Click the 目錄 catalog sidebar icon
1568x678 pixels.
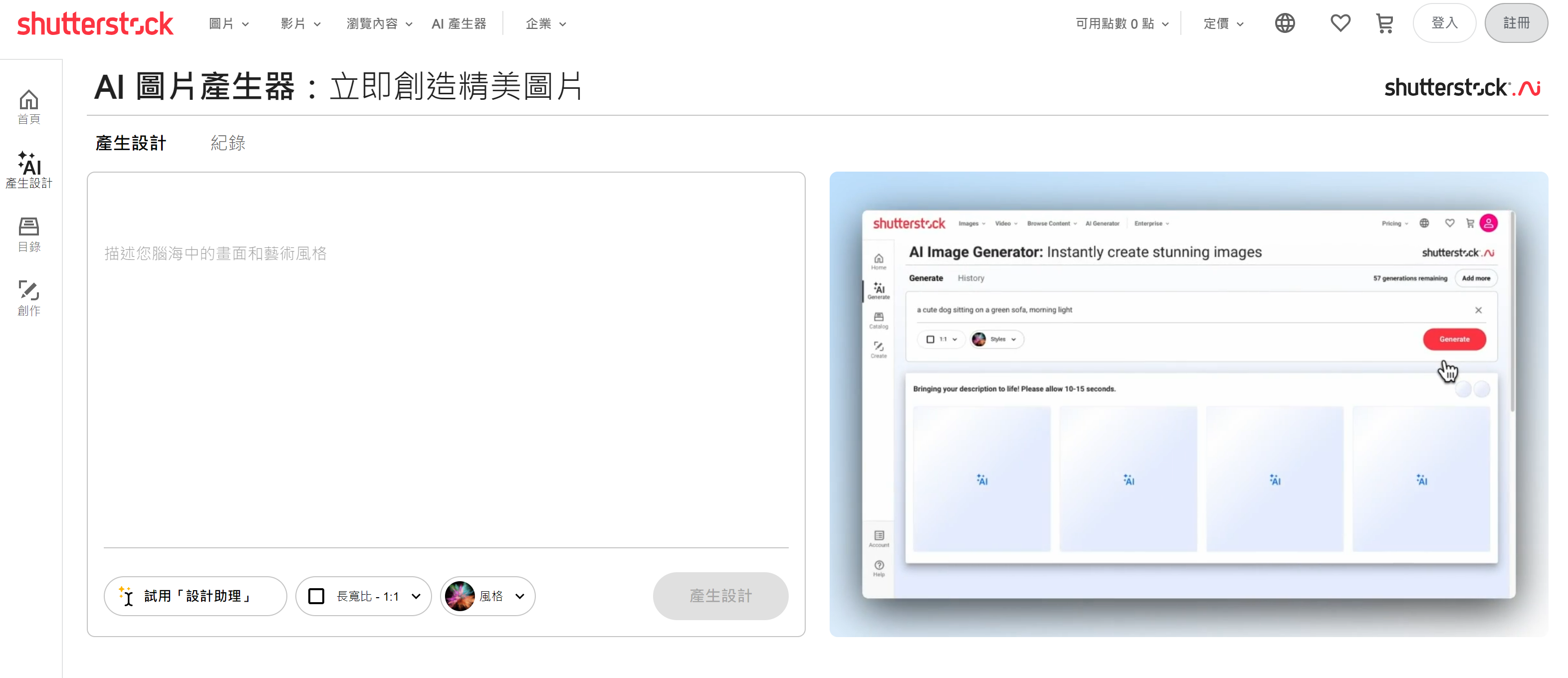click(28, 232)
